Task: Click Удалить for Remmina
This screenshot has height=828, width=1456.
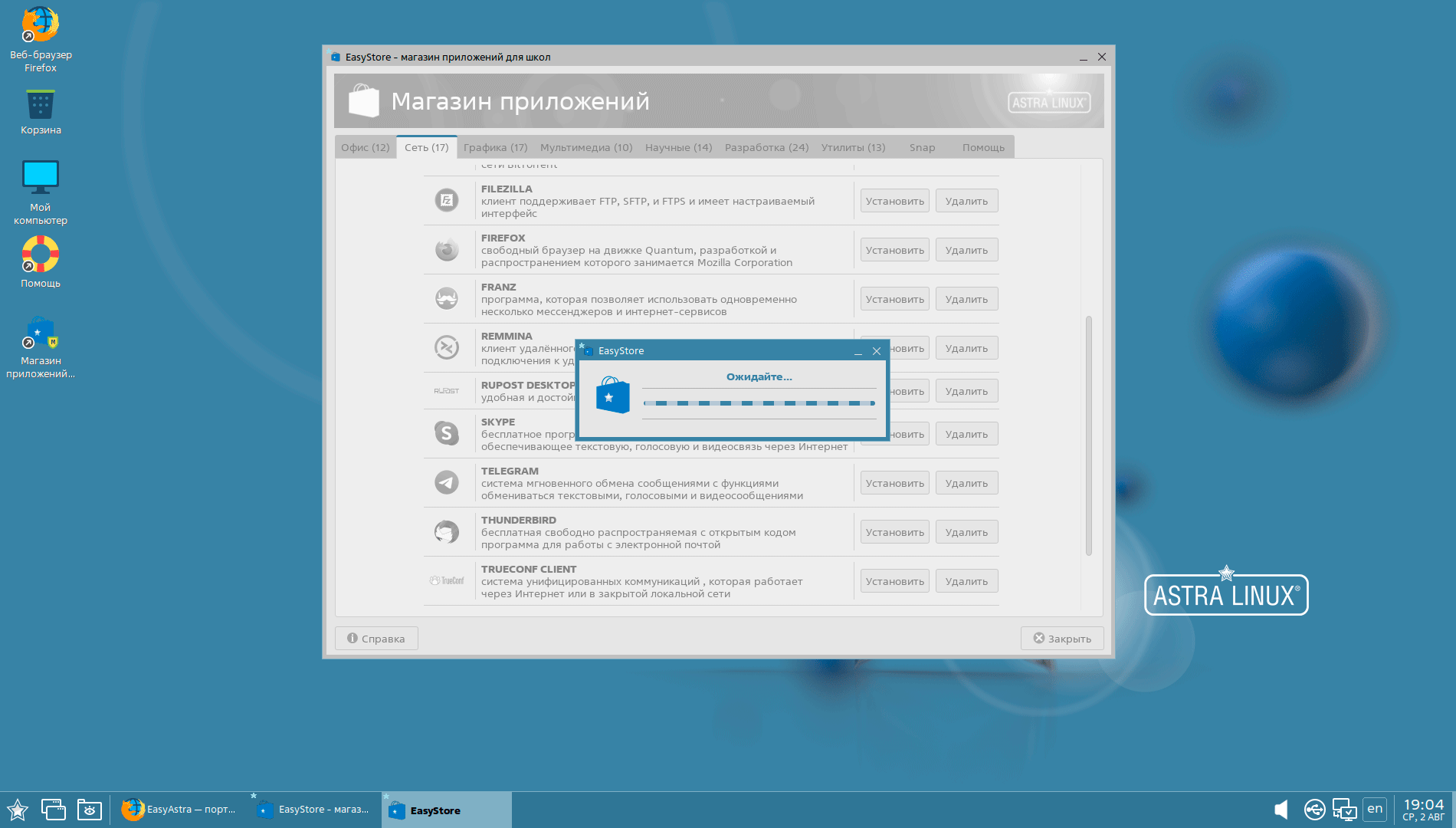Action: (967, 348)
